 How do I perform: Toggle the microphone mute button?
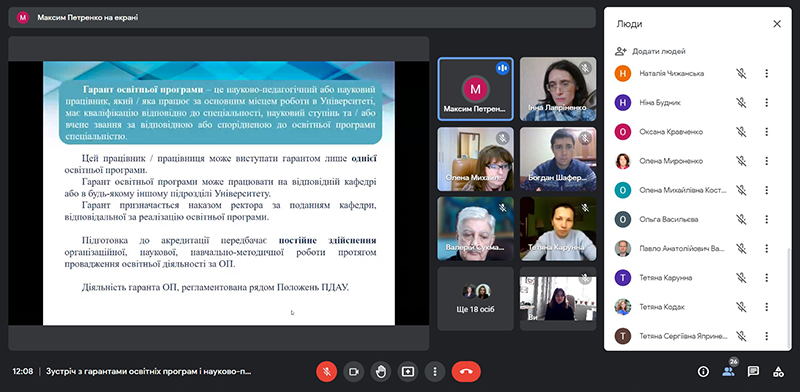(327, 372)
